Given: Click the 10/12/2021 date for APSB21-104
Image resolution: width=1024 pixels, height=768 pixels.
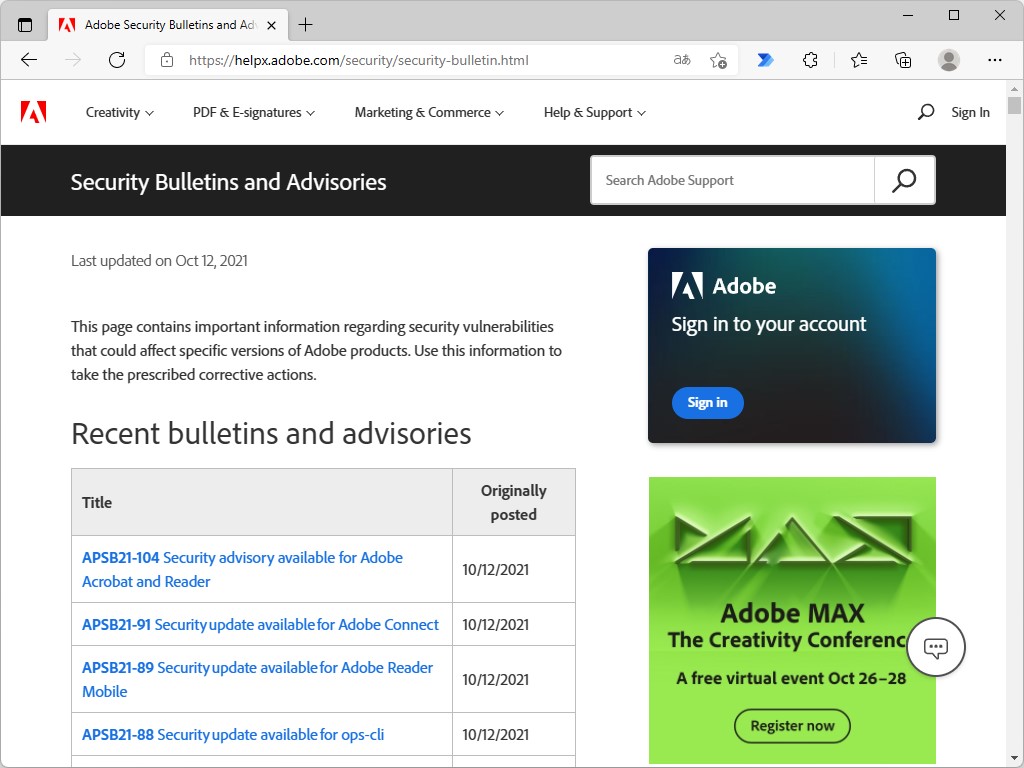Looking at the screenshot, I should [x=496, y=569].
